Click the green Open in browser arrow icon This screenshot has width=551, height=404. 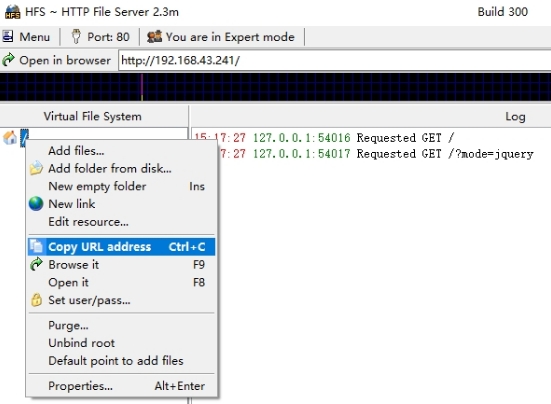(8, 60)
